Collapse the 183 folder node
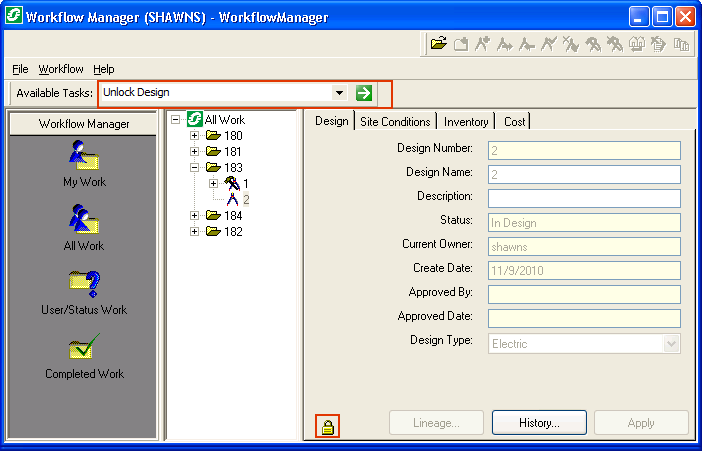Viewport: 702px width, 451px height. 195,168
